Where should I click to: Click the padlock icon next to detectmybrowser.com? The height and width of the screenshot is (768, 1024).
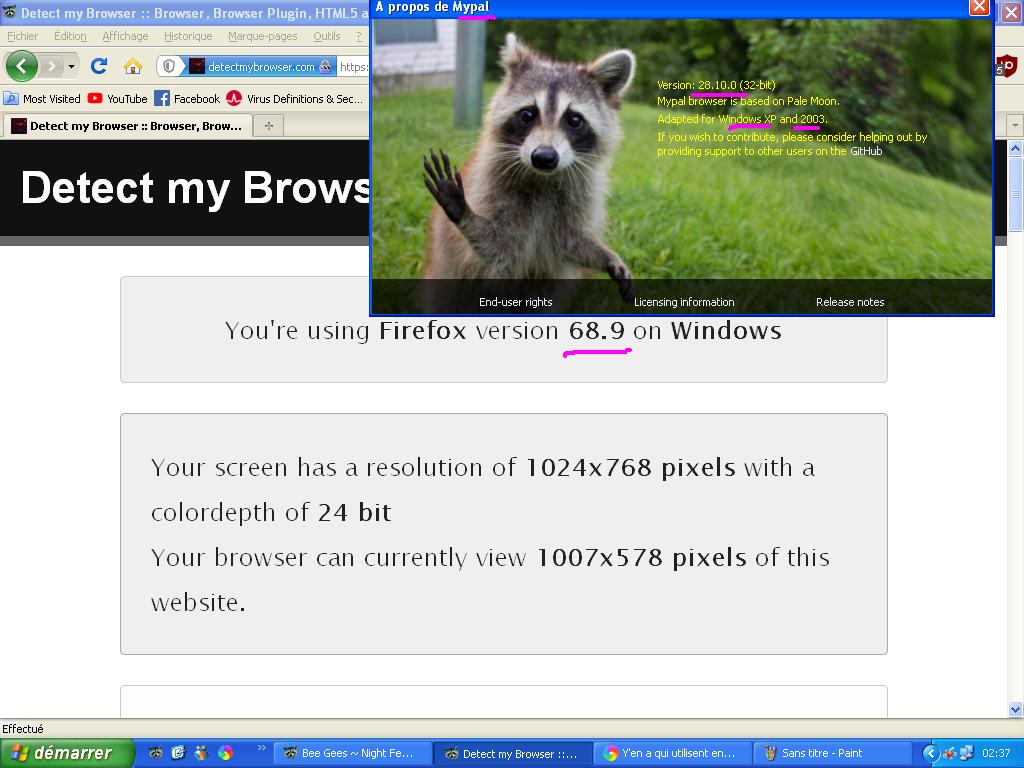pyautogui.click(x=325, y=66)
